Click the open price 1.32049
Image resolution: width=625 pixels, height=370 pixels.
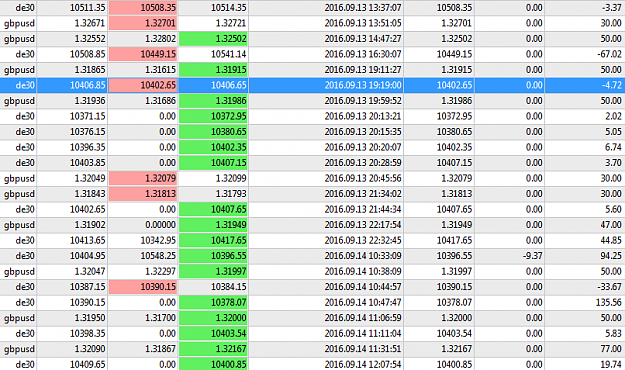(90, 178)
